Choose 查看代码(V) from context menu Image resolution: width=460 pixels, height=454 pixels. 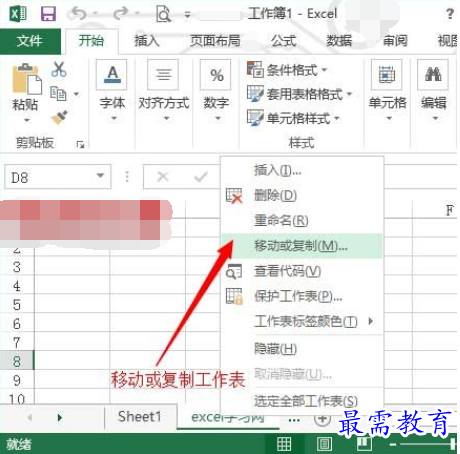click(302, 271)
